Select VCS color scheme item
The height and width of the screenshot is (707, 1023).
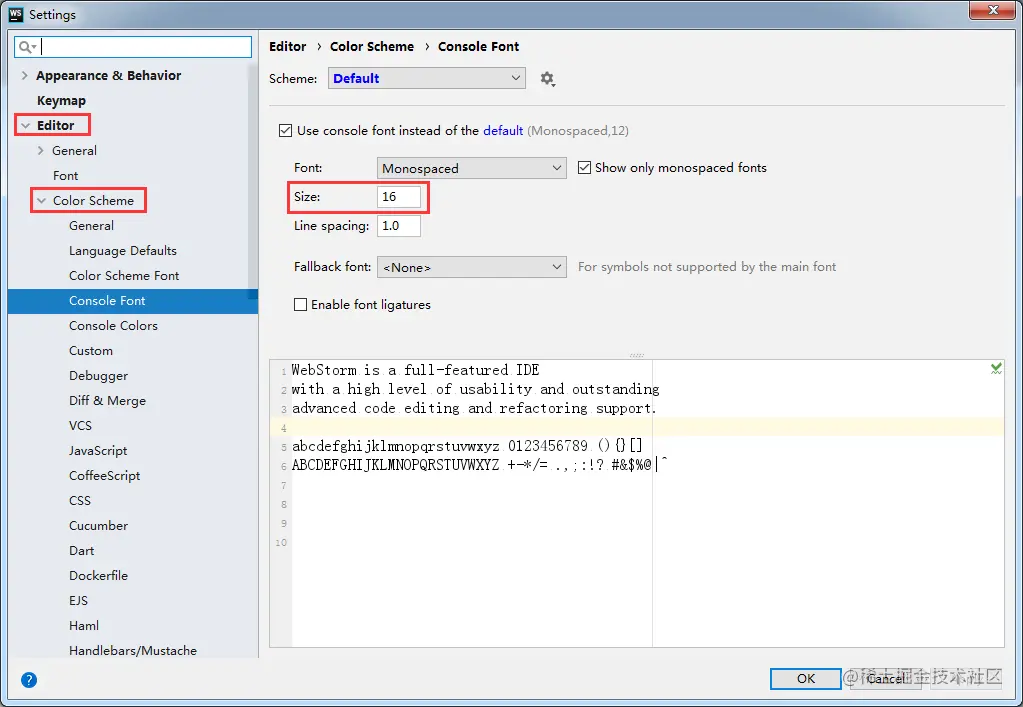[80, 426]
